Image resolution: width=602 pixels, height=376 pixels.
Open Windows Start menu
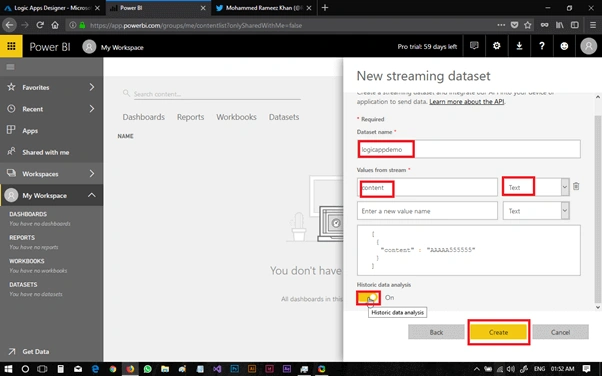pos(8,369)
